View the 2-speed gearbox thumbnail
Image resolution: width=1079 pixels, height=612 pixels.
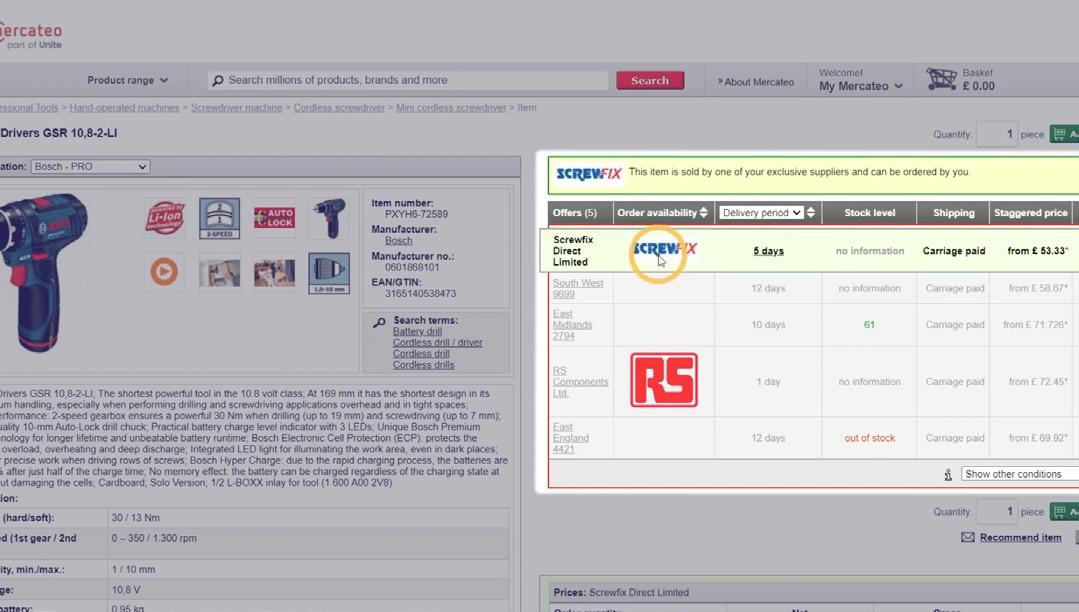(x=220, y=218)
